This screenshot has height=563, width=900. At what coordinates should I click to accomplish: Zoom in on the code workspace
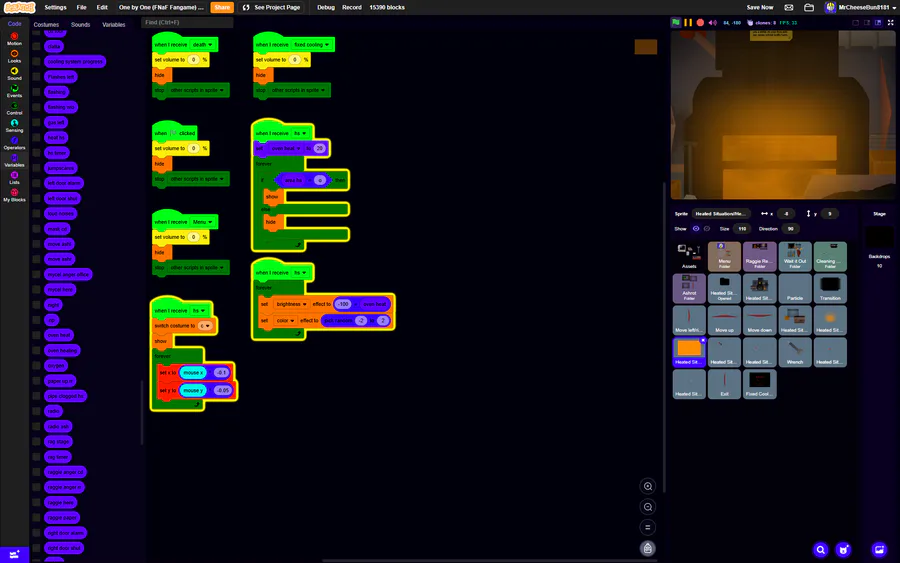[x=647, y=486]
